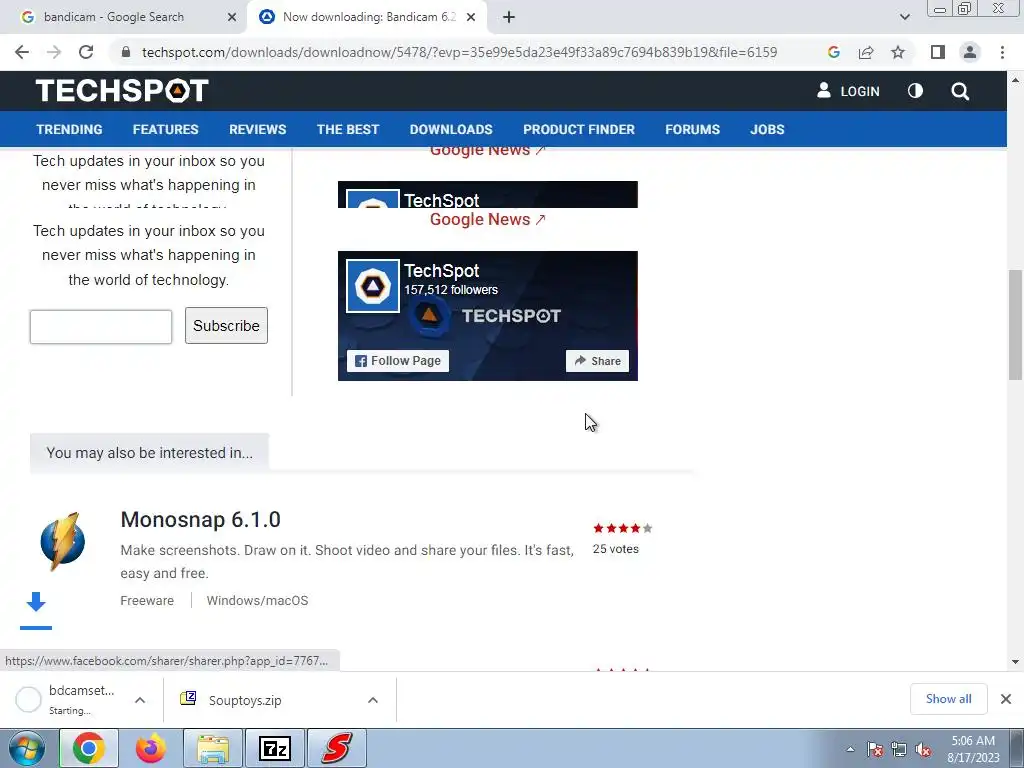Switch to bandicam Google Search tab
Viewport: 1024px width, 768px height.
point(114,18)
